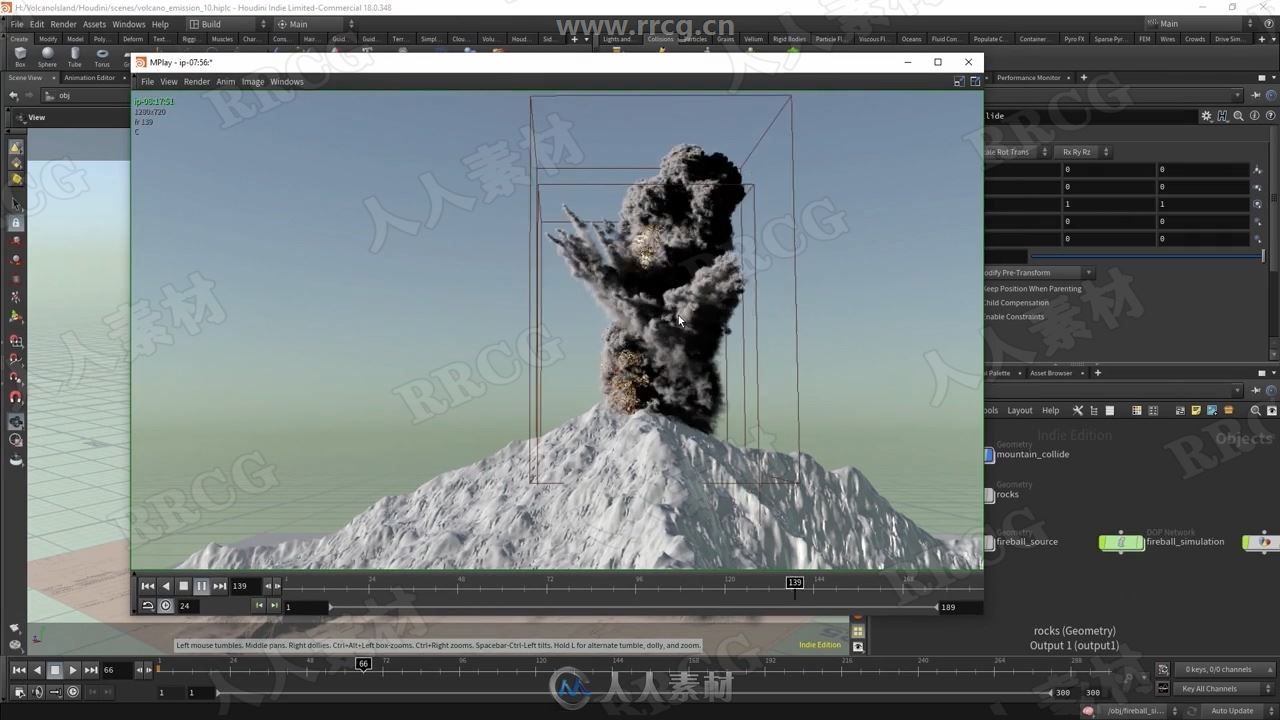Select the Sphere shelf tool
The height and width of the screenshot is (720, 1280).
click(x=47, y=57)
